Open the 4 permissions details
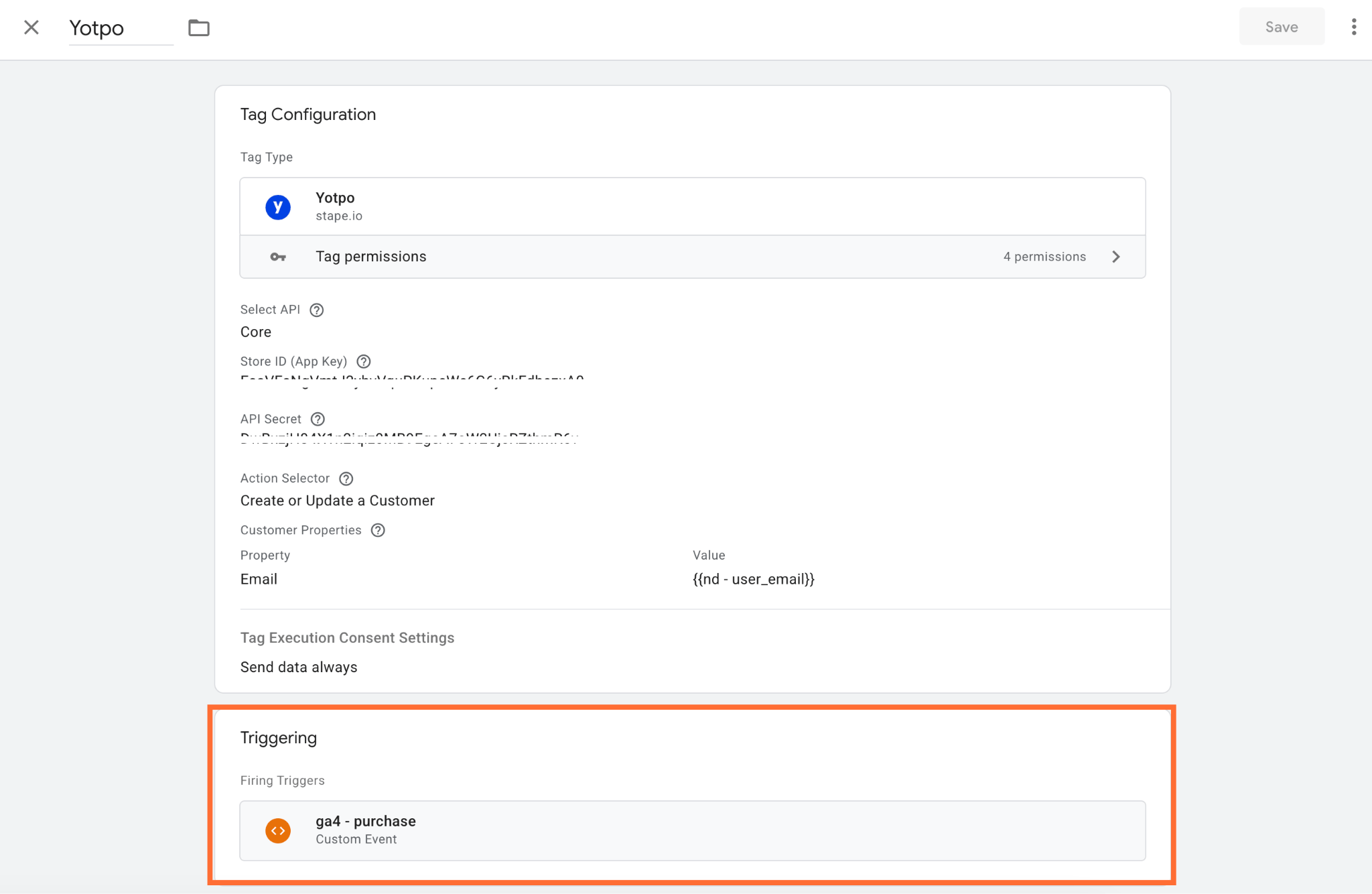This screenshot has width=1372, height=894. [x=1044, y=257]
